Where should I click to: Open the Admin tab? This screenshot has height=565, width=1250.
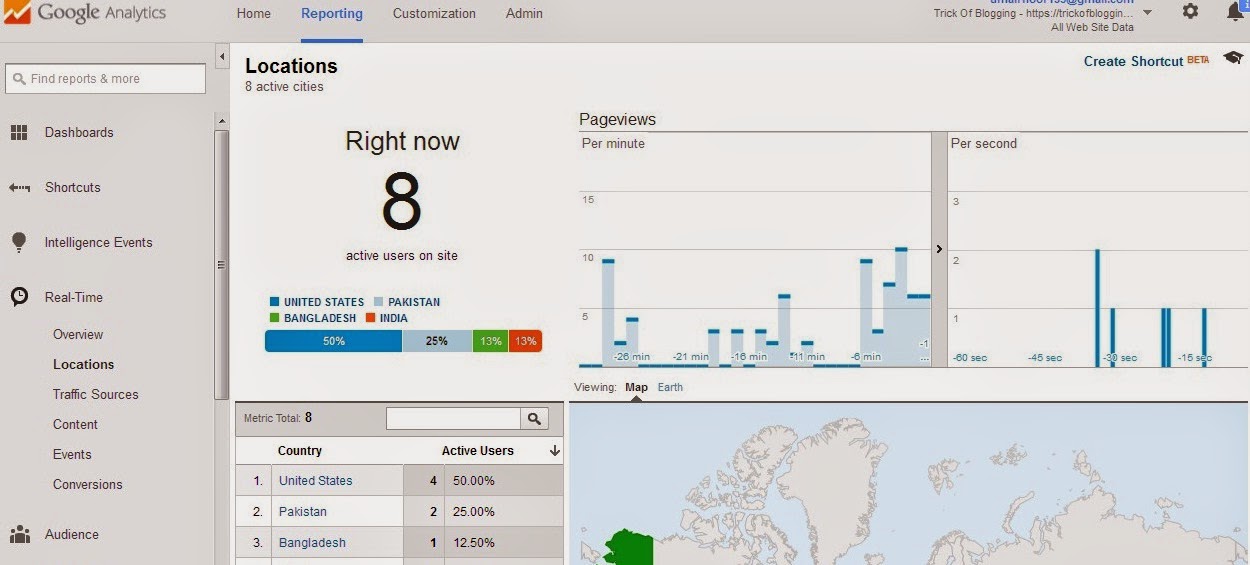point(524,14)
